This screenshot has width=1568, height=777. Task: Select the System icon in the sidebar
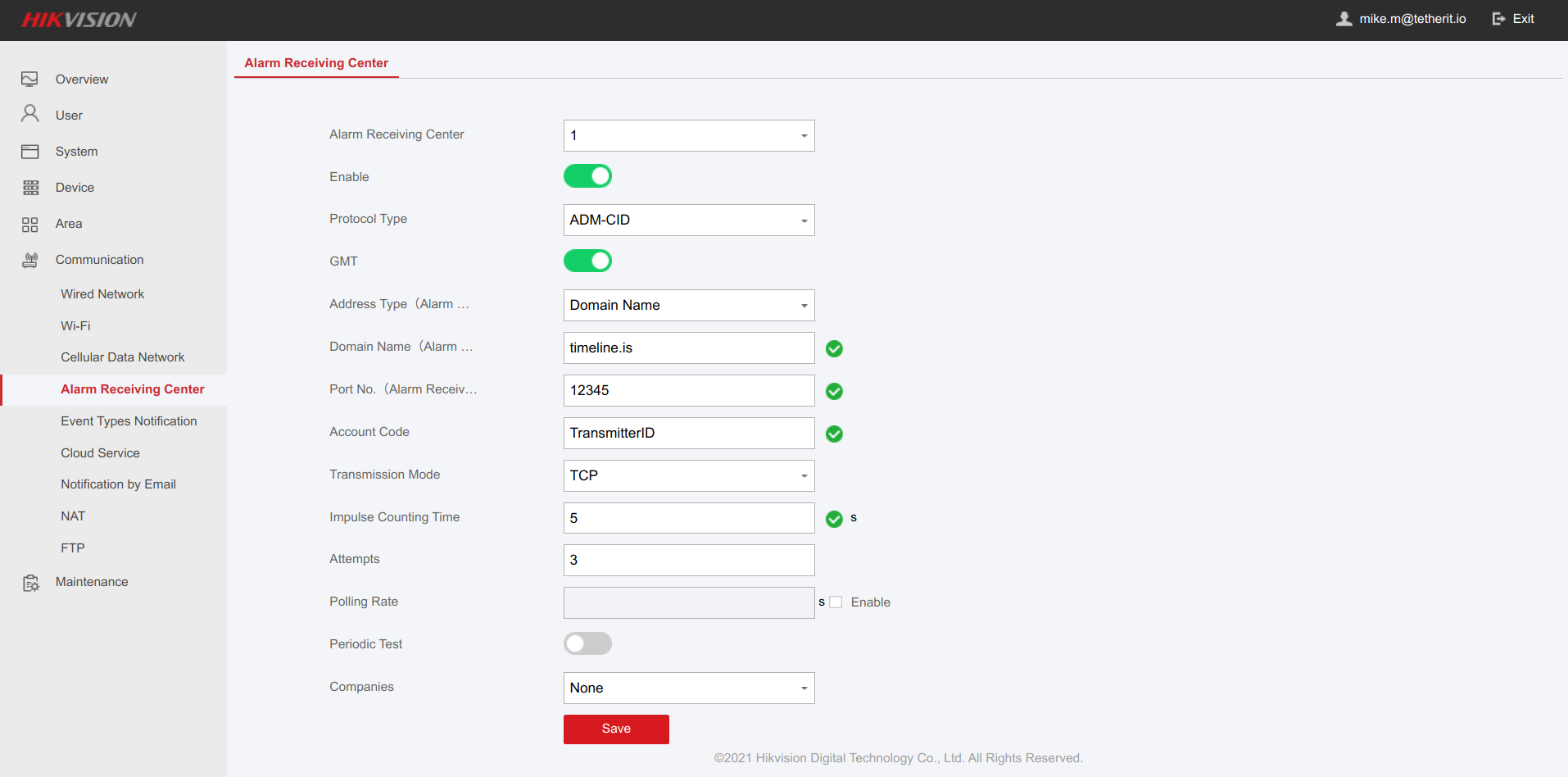30,151
